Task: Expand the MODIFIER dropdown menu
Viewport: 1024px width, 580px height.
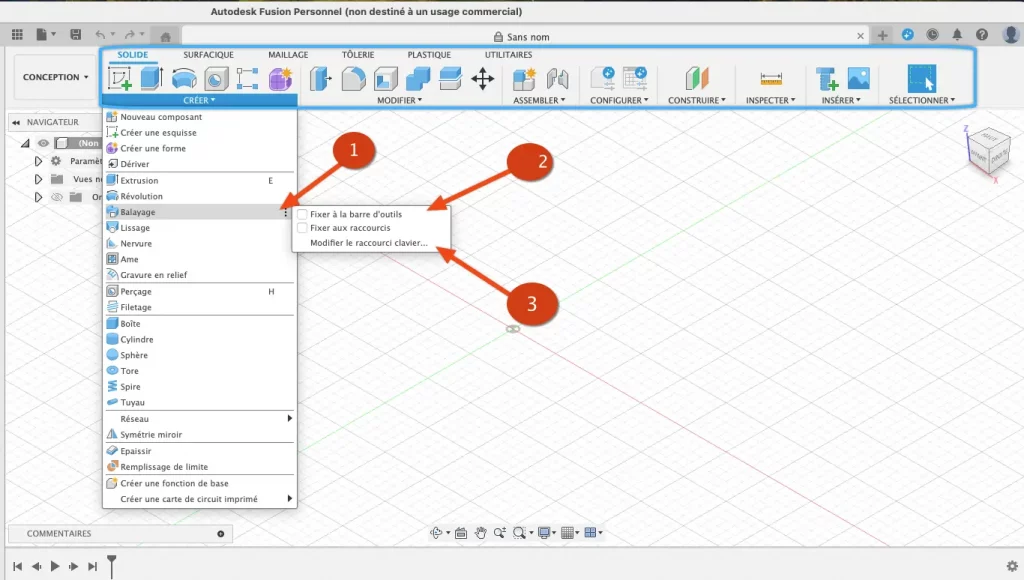Action: coord(399,100)
